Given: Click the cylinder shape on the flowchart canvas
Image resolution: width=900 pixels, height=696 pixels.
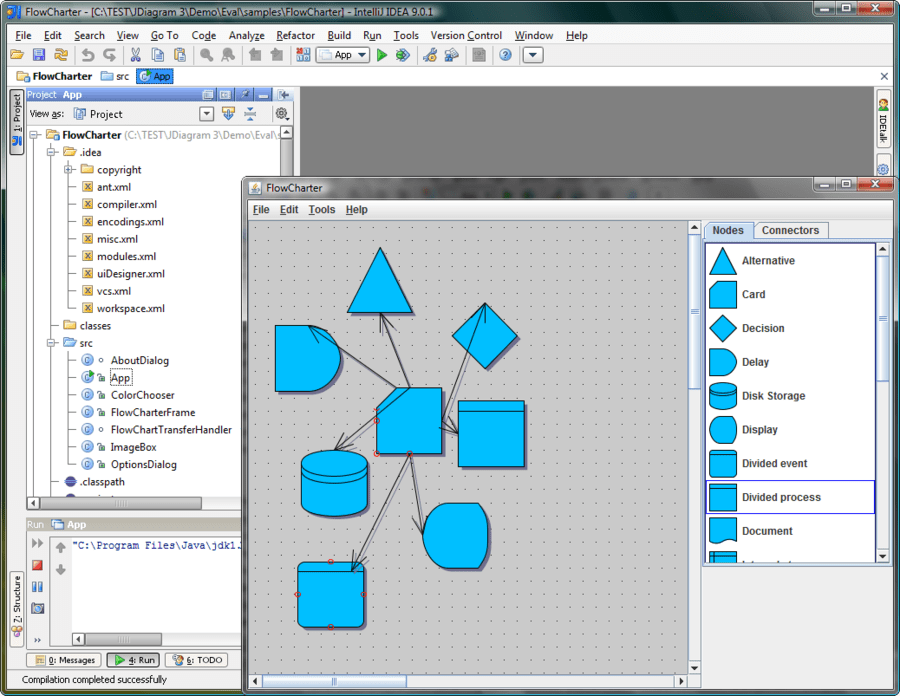Looking at the screenshot, I should tap(334, 483).
